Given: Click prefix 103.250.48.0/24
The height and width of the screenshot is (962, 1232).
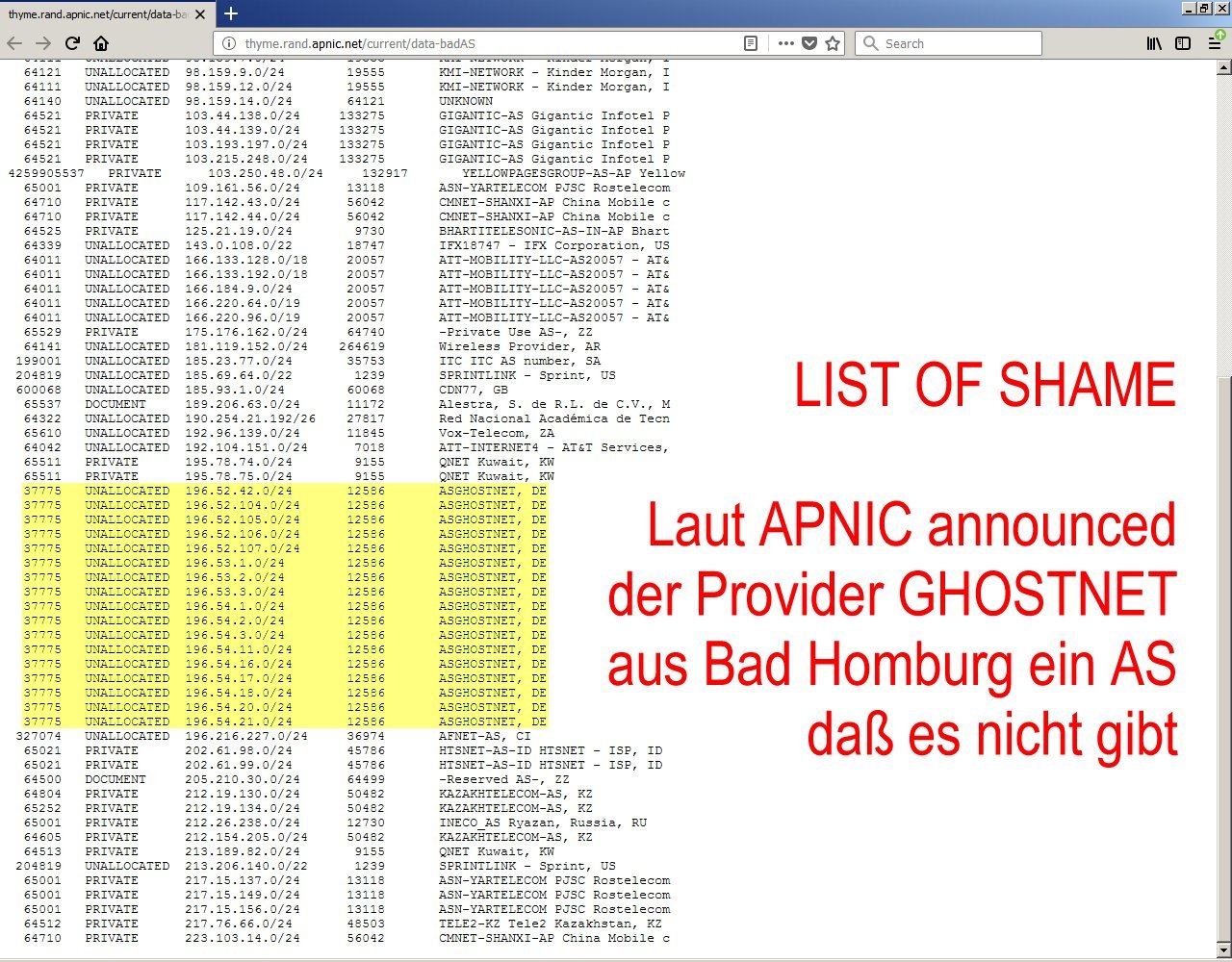Looking at the screenshot, I should coord(266,173).
